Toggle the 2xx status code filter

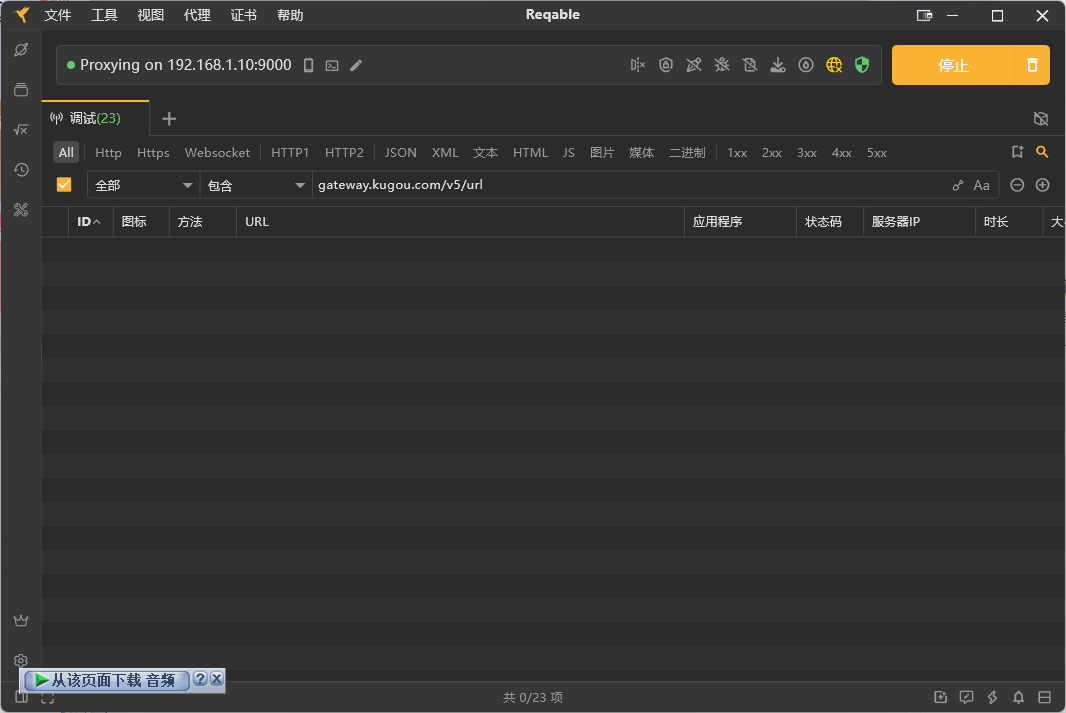pyautogui.click(x=771, y=153)
